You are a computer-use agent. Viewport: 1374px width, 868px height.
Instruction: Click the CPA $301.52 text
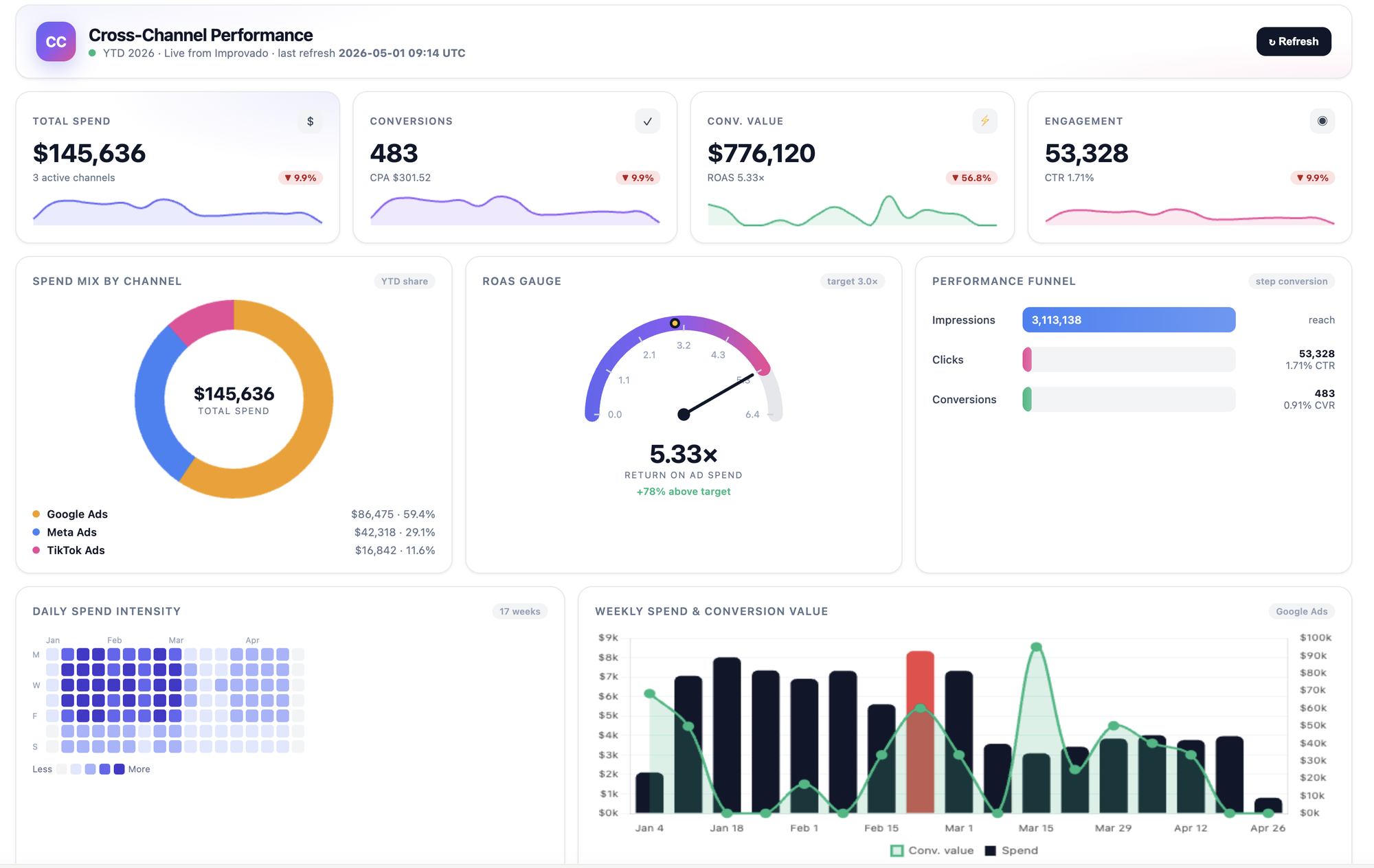400,178
